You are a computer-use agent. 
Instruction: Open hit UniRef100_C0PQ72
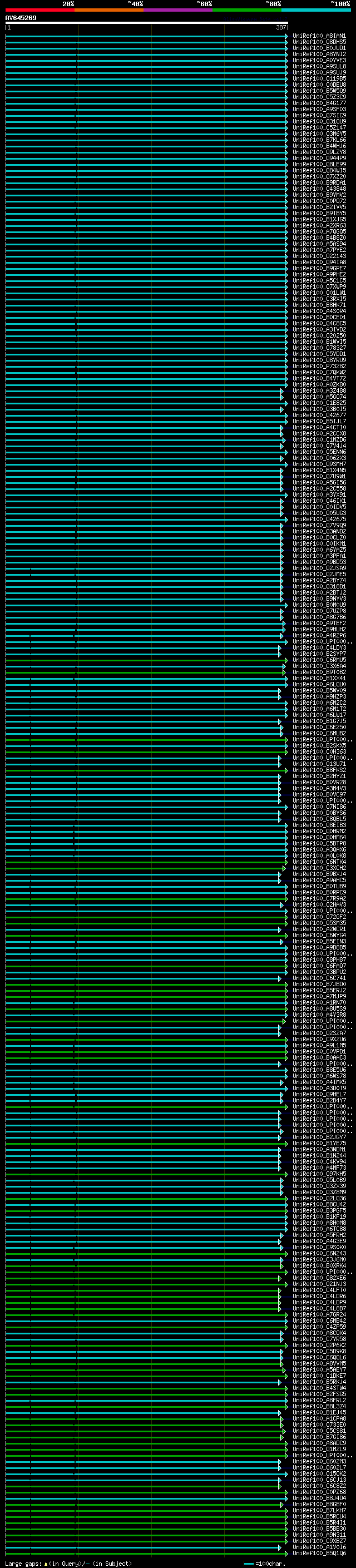pyautogui.click(x=319, y=201)
